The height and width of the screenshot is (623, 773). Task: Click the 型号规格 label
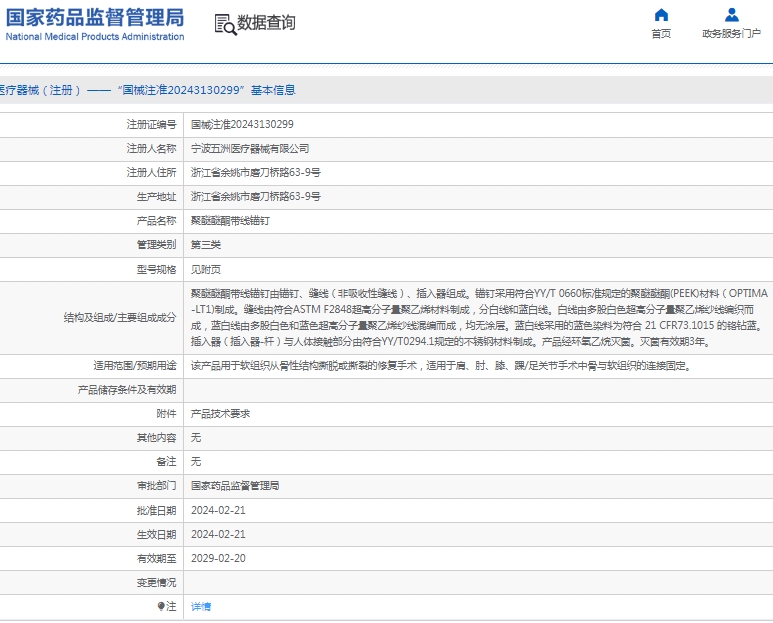point(156,270)
